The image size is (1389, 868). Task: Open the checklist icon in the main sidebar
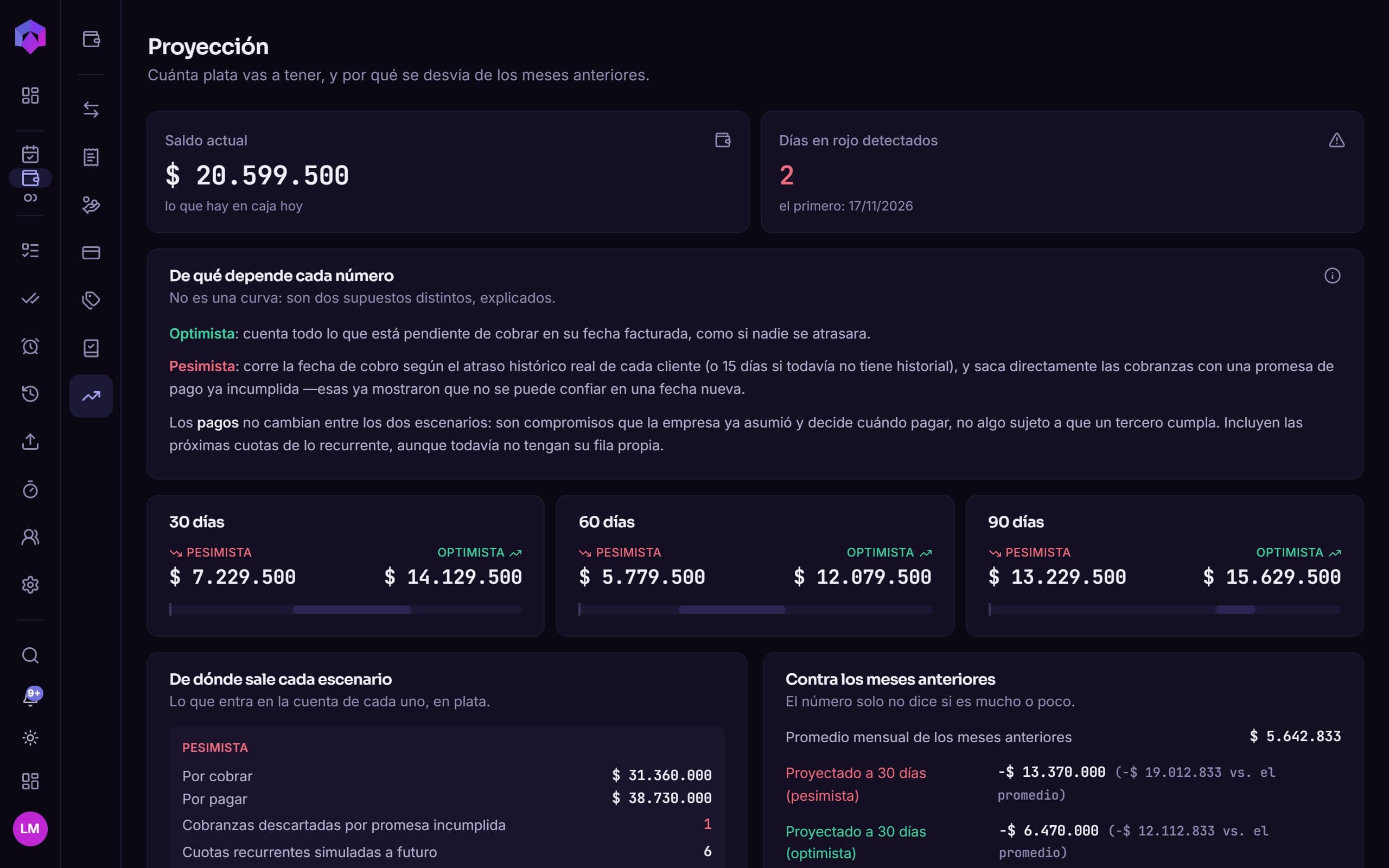point(30,250)
